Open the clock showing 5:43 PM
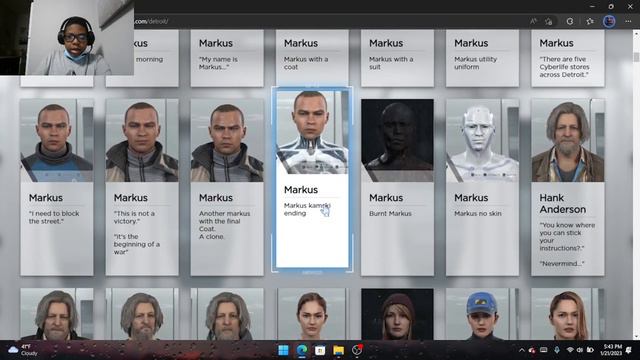 pos(611,350)
